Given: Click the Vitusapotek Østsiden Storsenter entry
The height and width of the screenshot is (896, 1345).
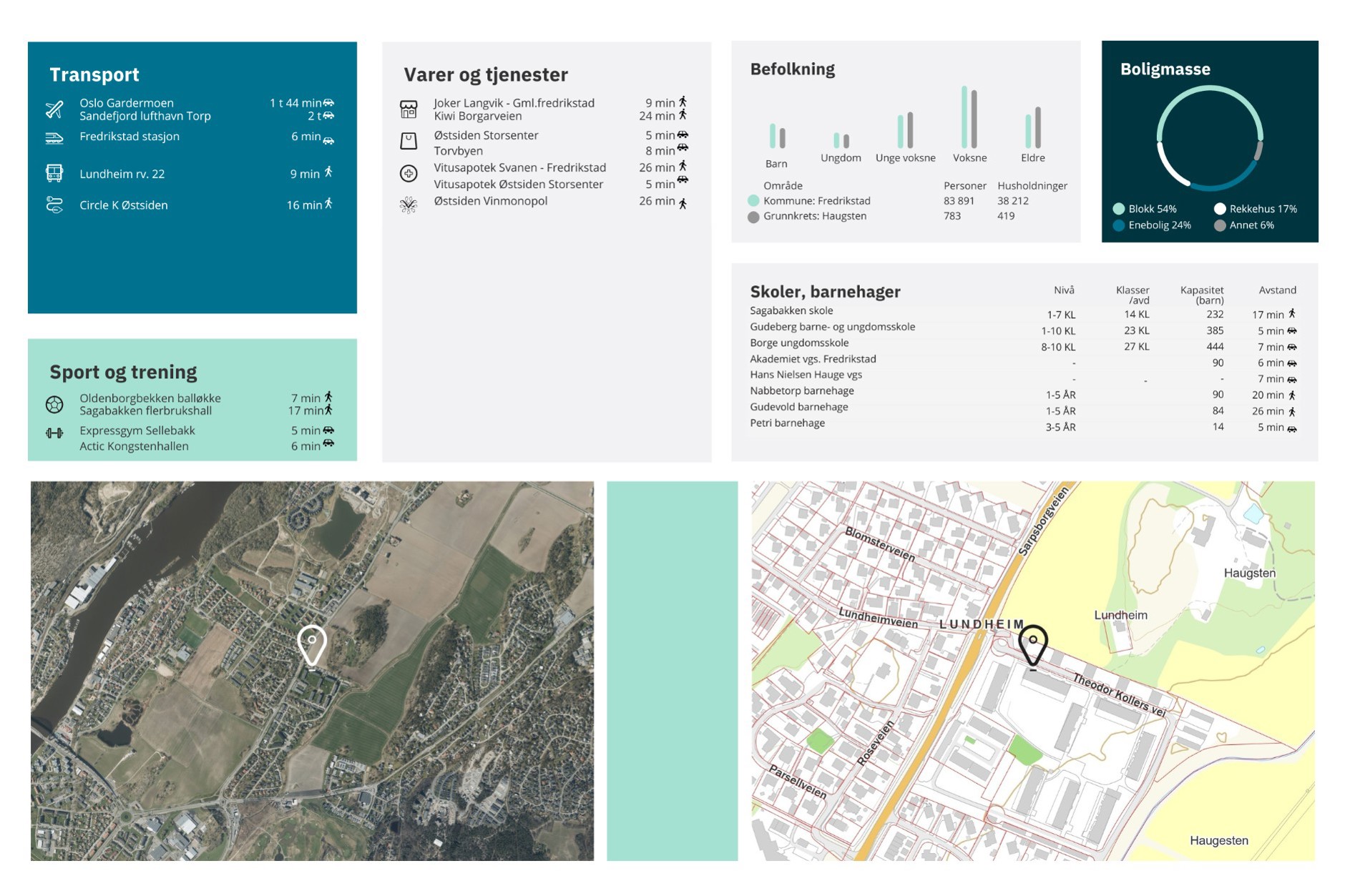Looking at the screenshot, I should click(519, 184).
